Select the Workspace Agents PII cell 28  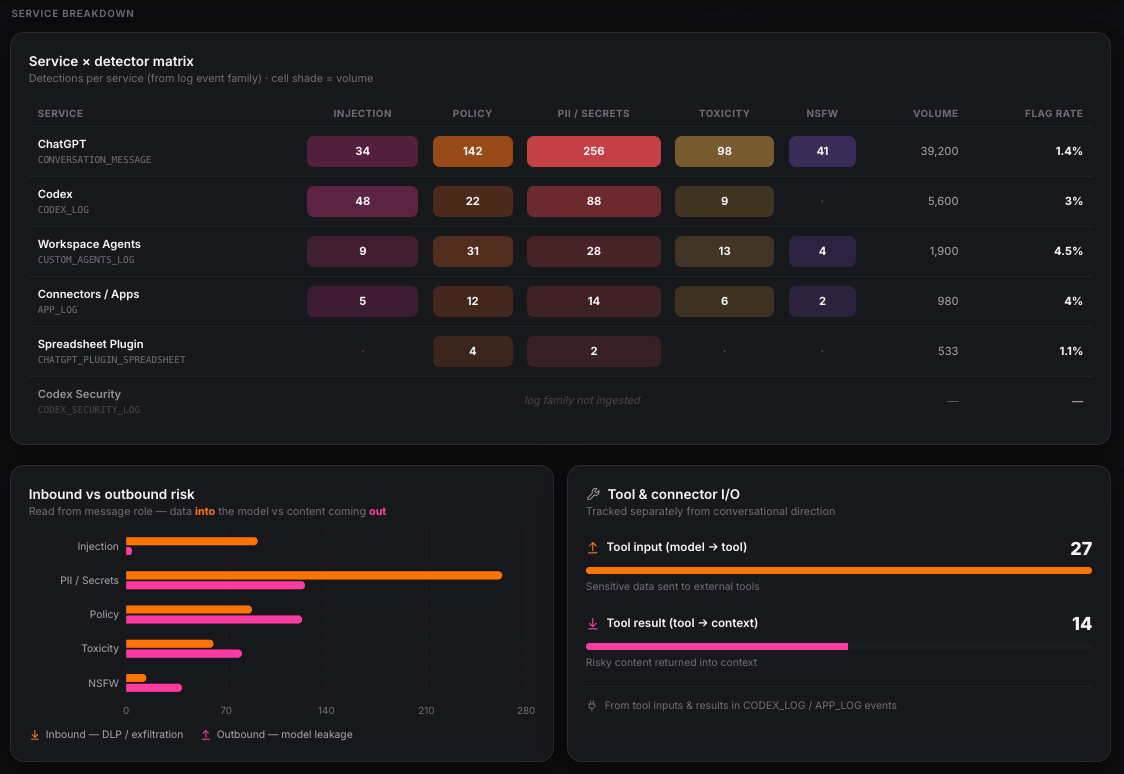tap(594, 252)
